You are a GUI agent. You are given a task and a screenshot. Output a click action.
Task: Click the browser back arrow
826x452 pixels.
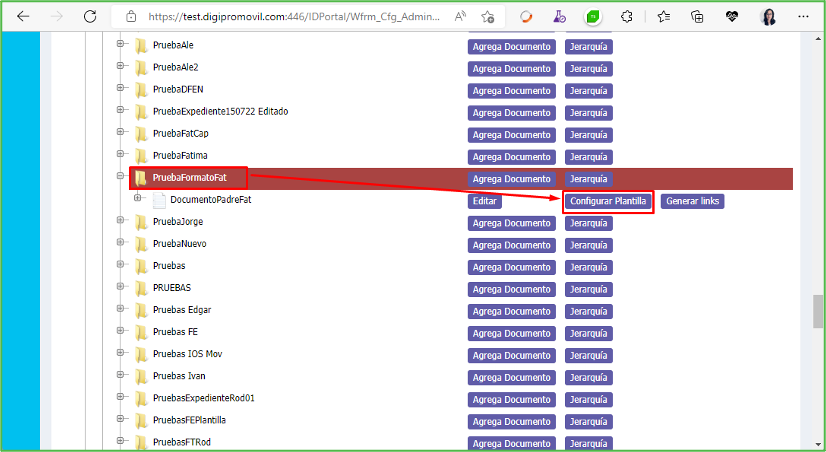[x=23, y=17]
